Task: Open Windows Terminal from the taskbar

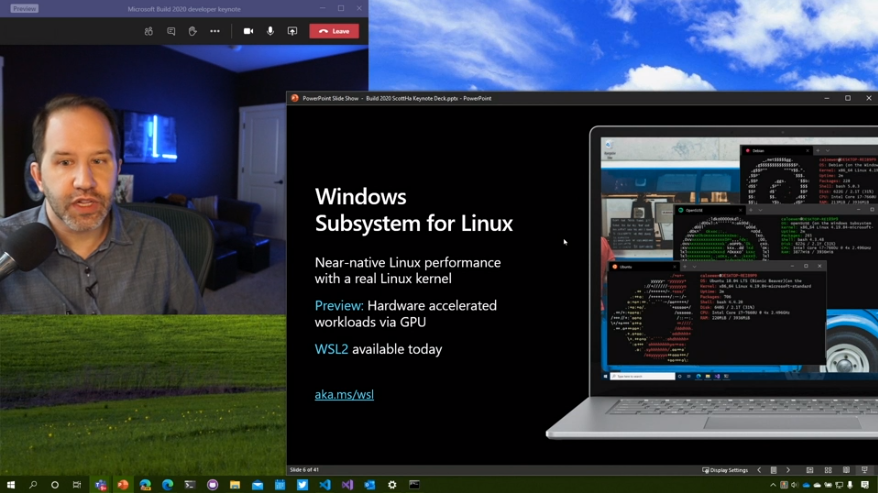Action: point(190,485)
